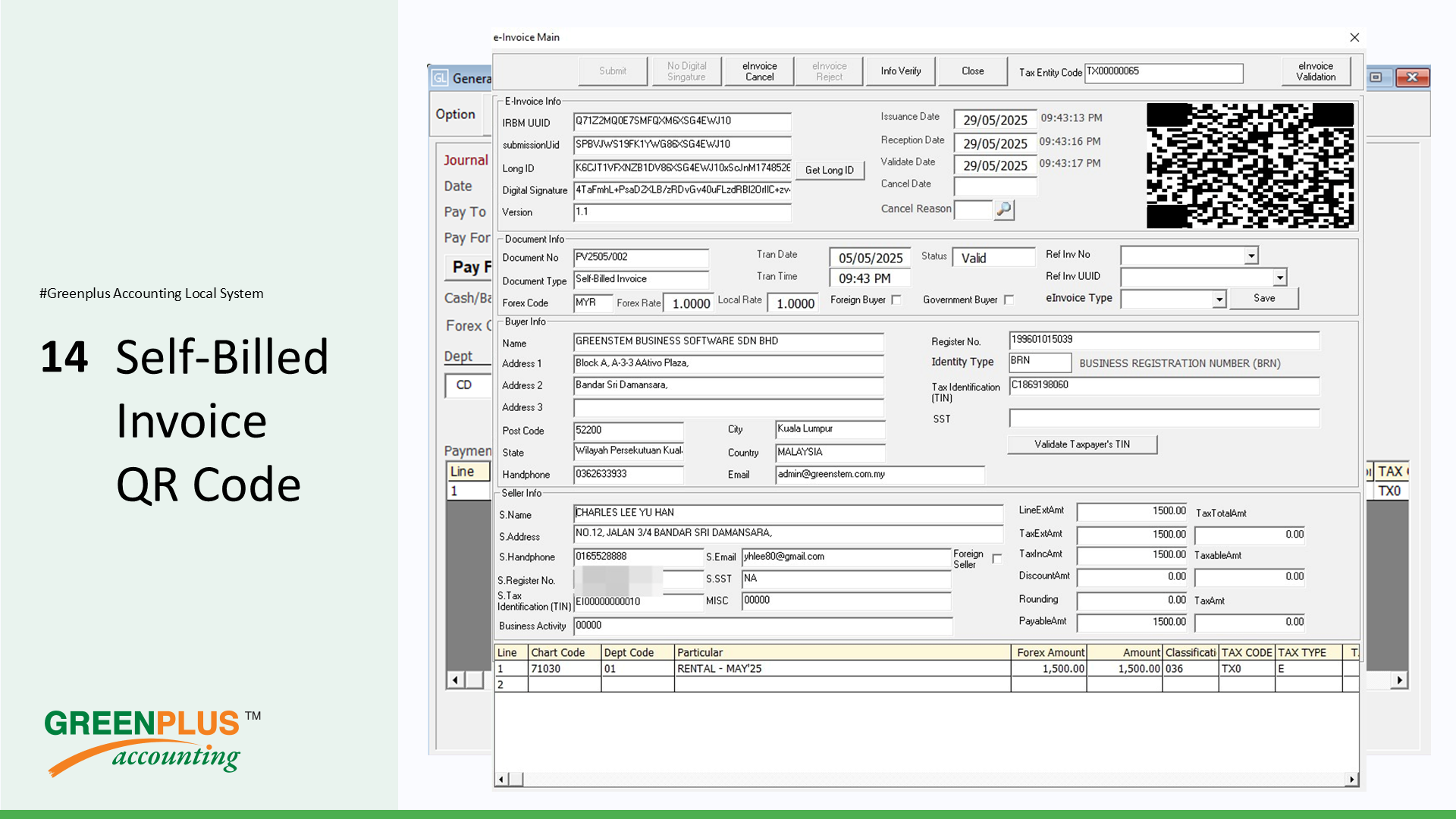Viewport: 1456px width, 819px height.
Task: Click the eInvoice Validation button
Action: (1316, 71)
